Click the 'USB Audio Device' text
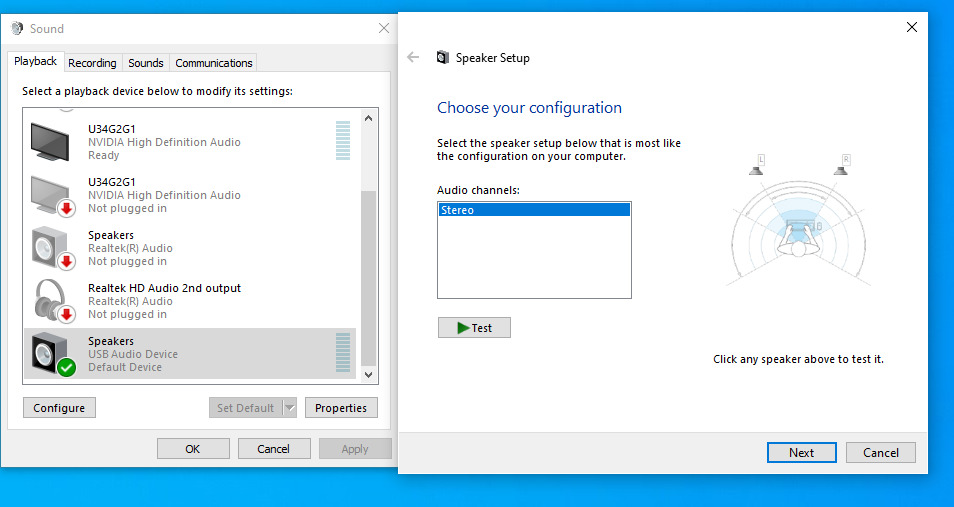This screenshot has width=954, height=507. 133,354
